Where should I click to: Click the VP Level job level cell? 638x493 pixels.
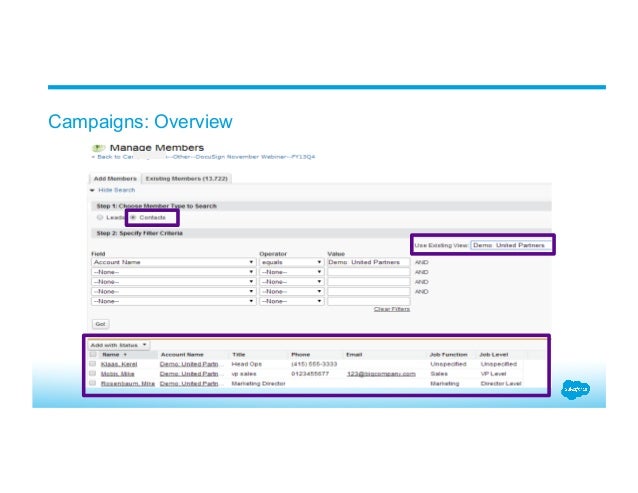tap(493, 373)
